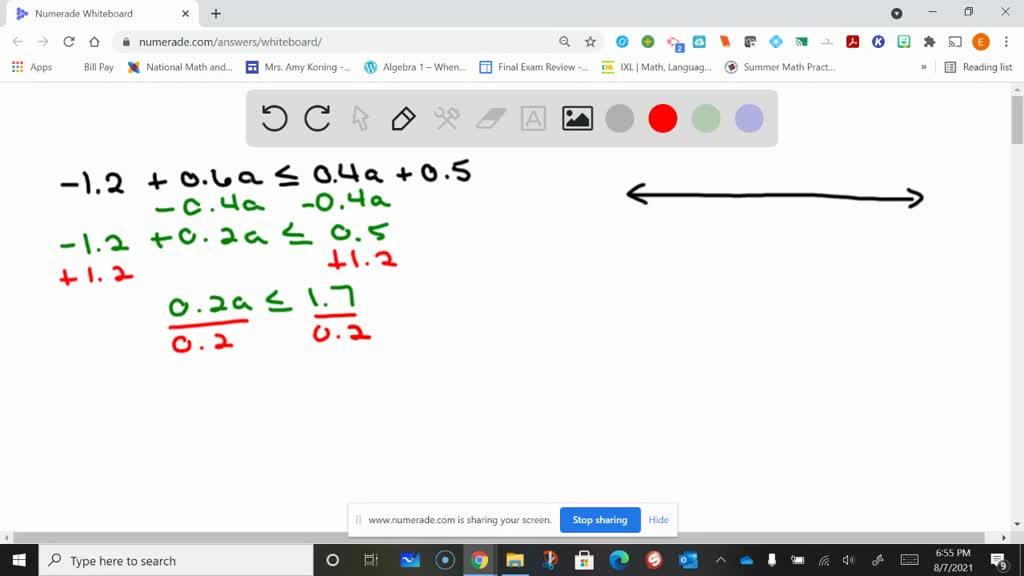Open Cortana from the taskbar
The height and width of the screenshot is (576, 1024).
pos(332,560)
